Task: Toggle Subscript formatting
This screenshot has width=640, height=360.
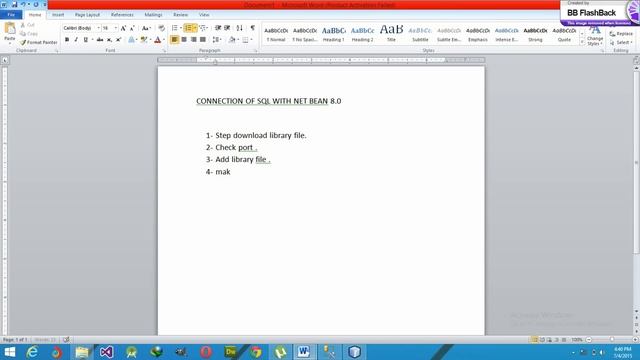Action: 109,40
